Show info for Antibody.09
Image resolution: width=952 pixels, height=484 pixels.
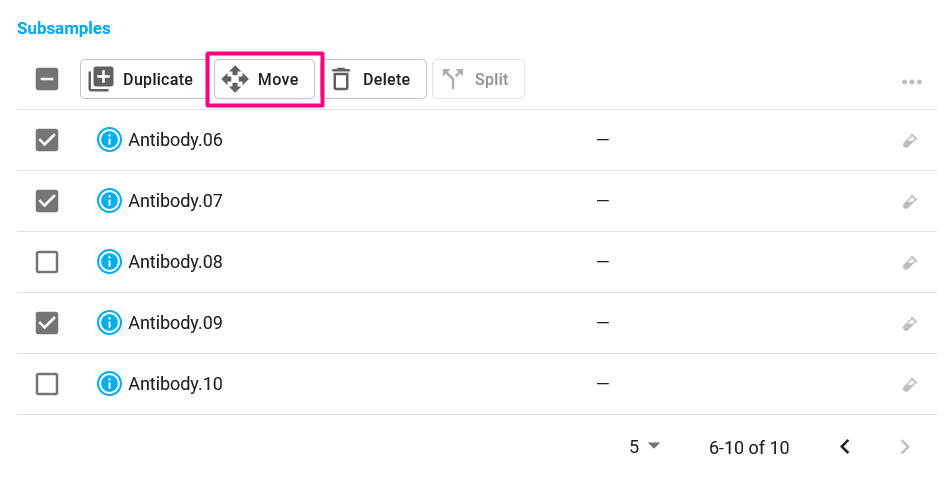tap(109, 322)
